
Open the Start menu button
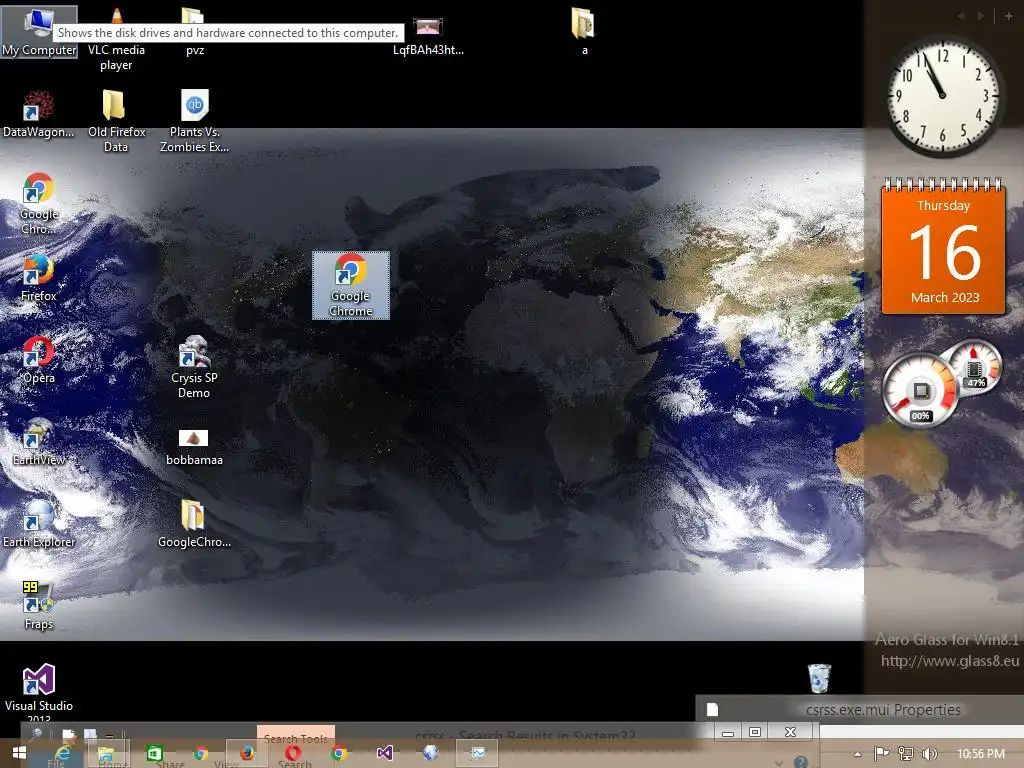point(19,753)
